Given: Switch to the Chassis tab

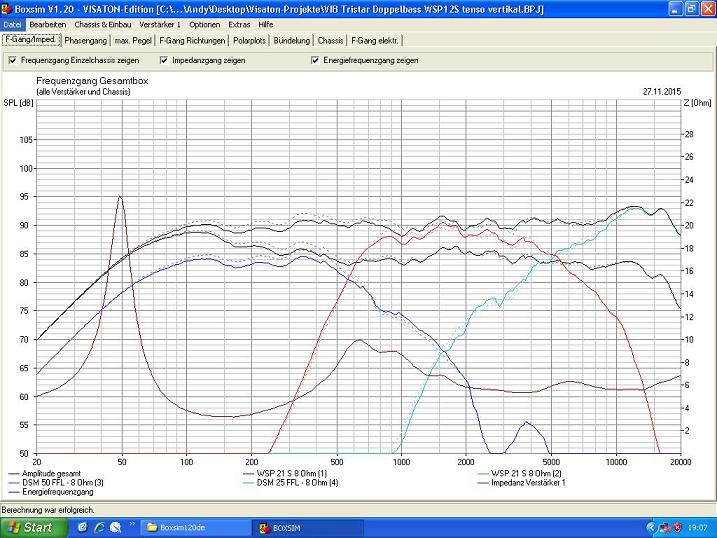Looking at the screenshot, I should 330,41.
